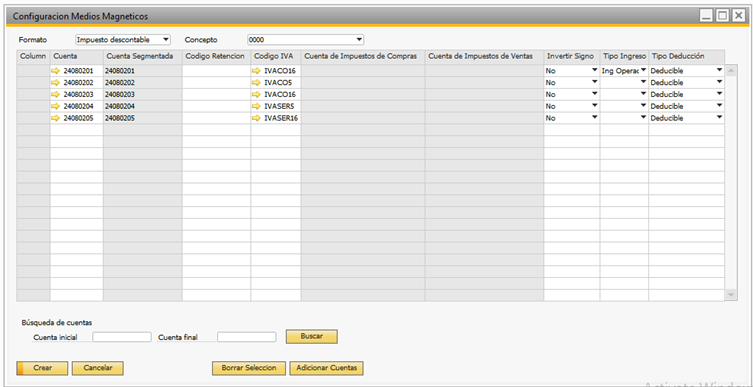
Task: Click the Cancelar button
Action: pos(98,368)
